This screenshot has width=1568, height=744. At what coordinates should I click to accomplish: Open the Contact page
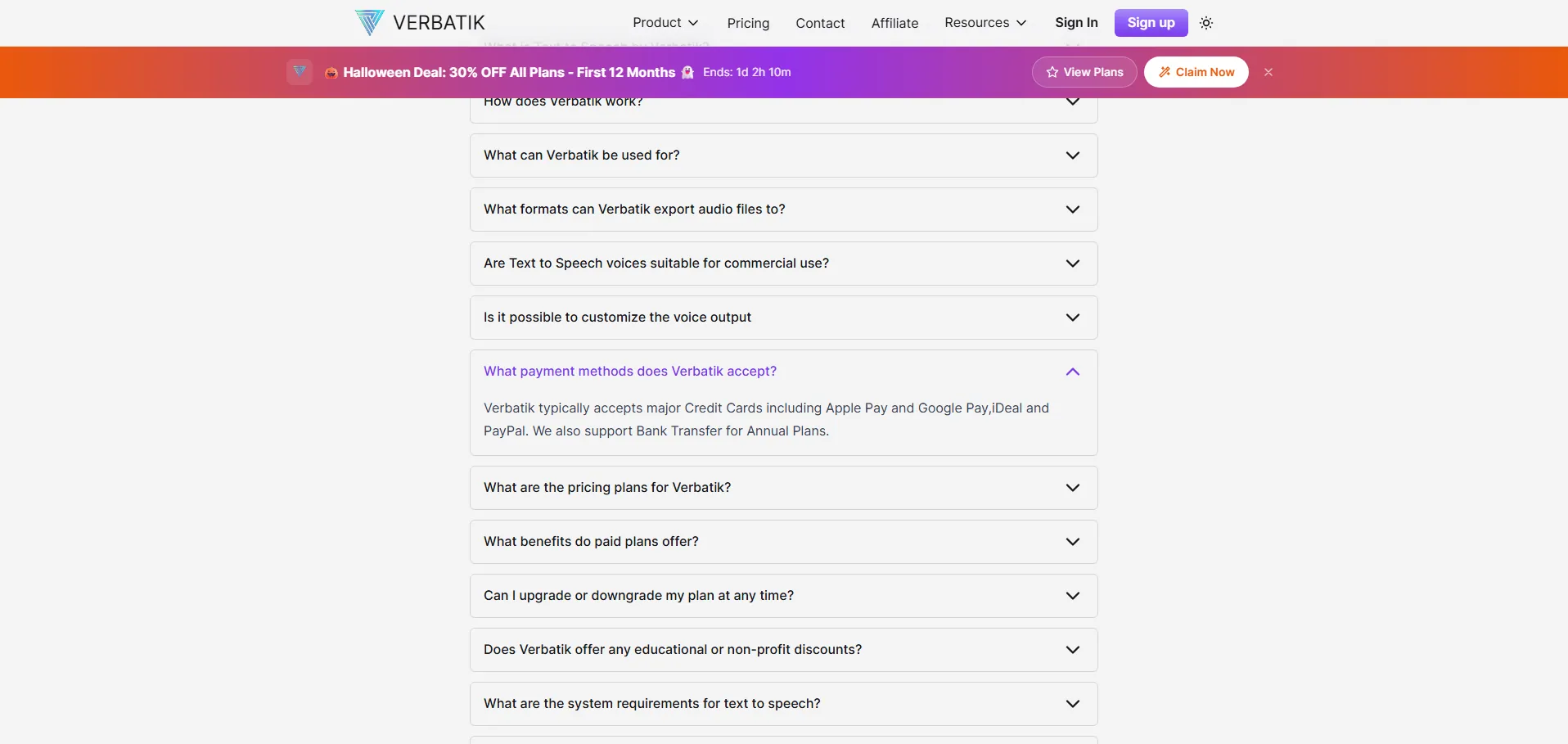pyautogui.click(x=820, y=23)
